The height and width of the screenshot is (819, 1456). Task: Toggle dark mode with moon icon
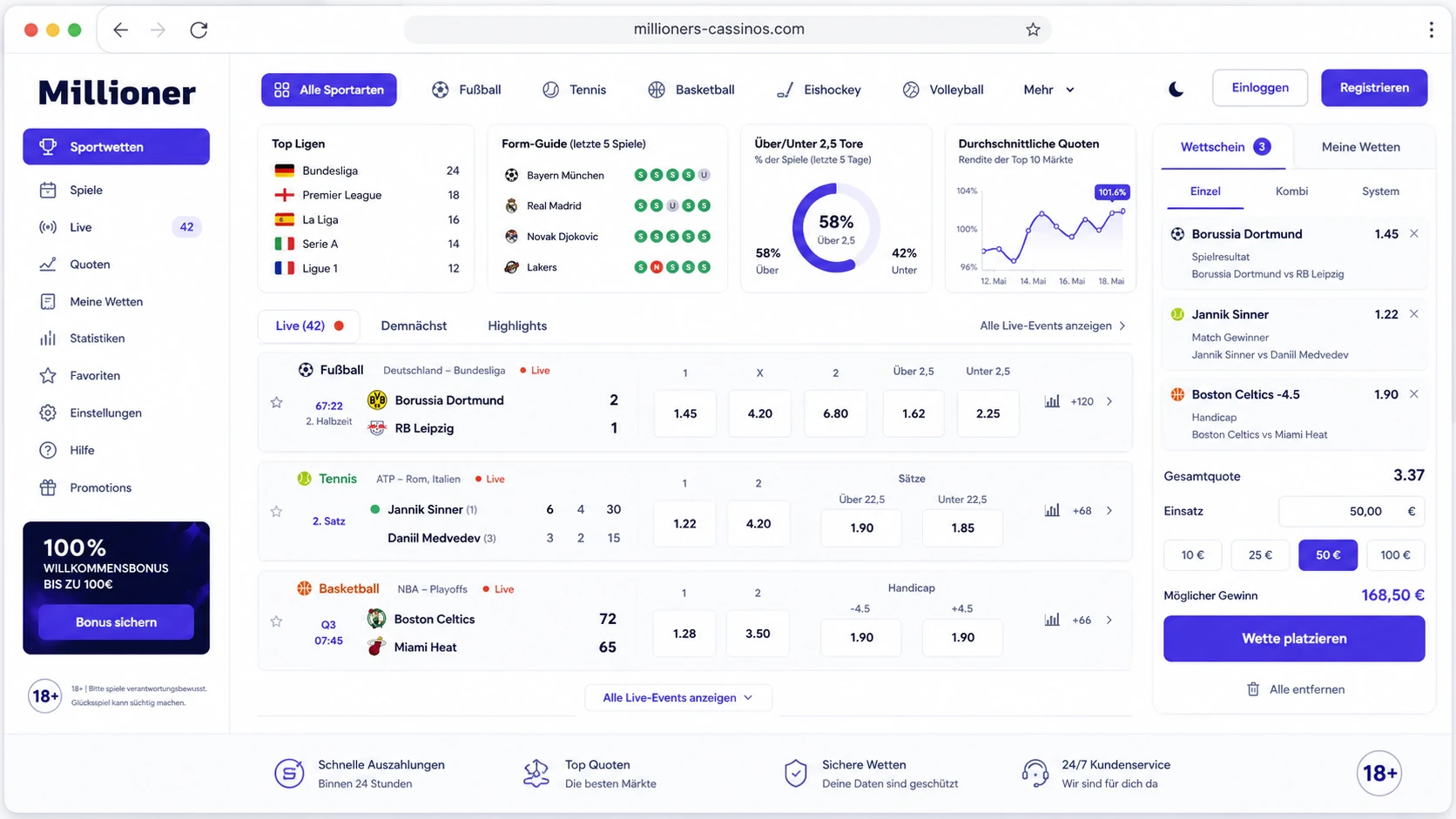(x=1176, y=89)
